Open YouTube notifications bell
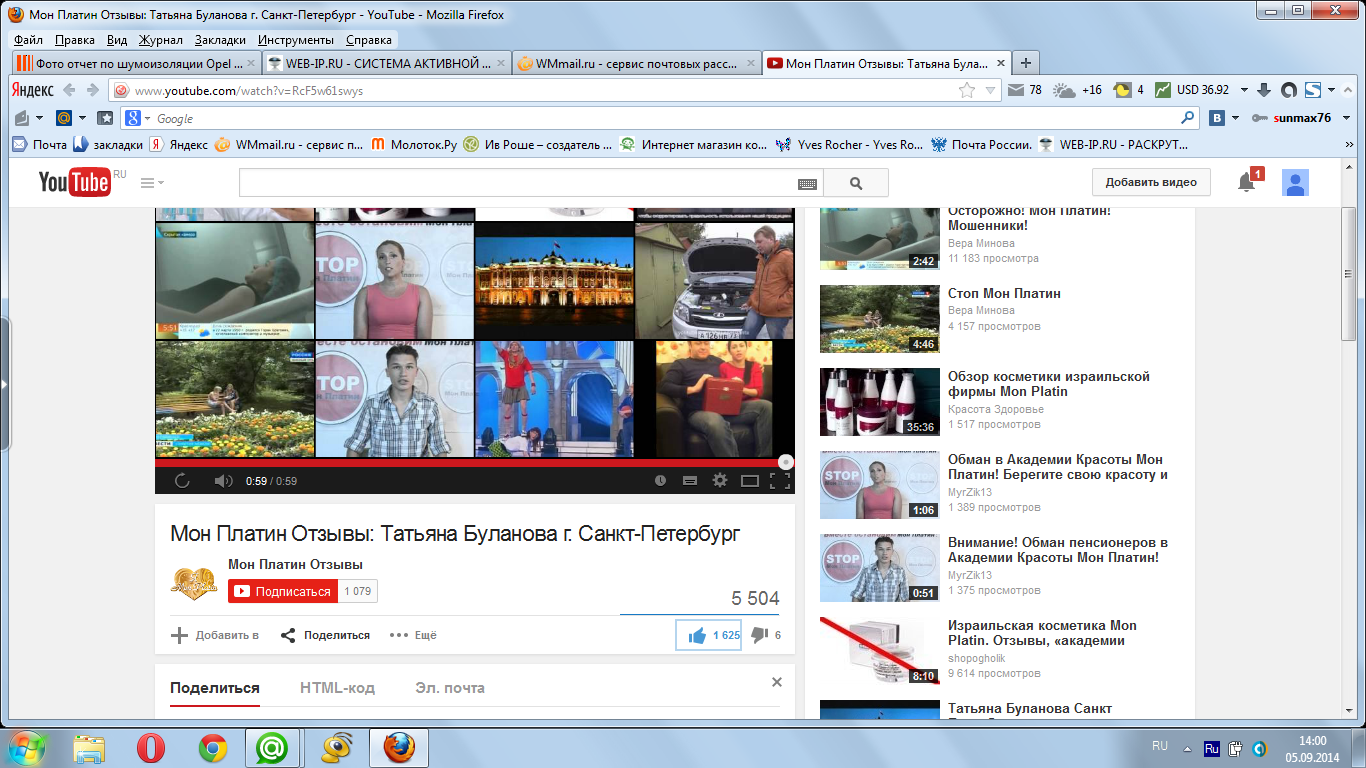Screen dimensions: 1366x768 1246,182
